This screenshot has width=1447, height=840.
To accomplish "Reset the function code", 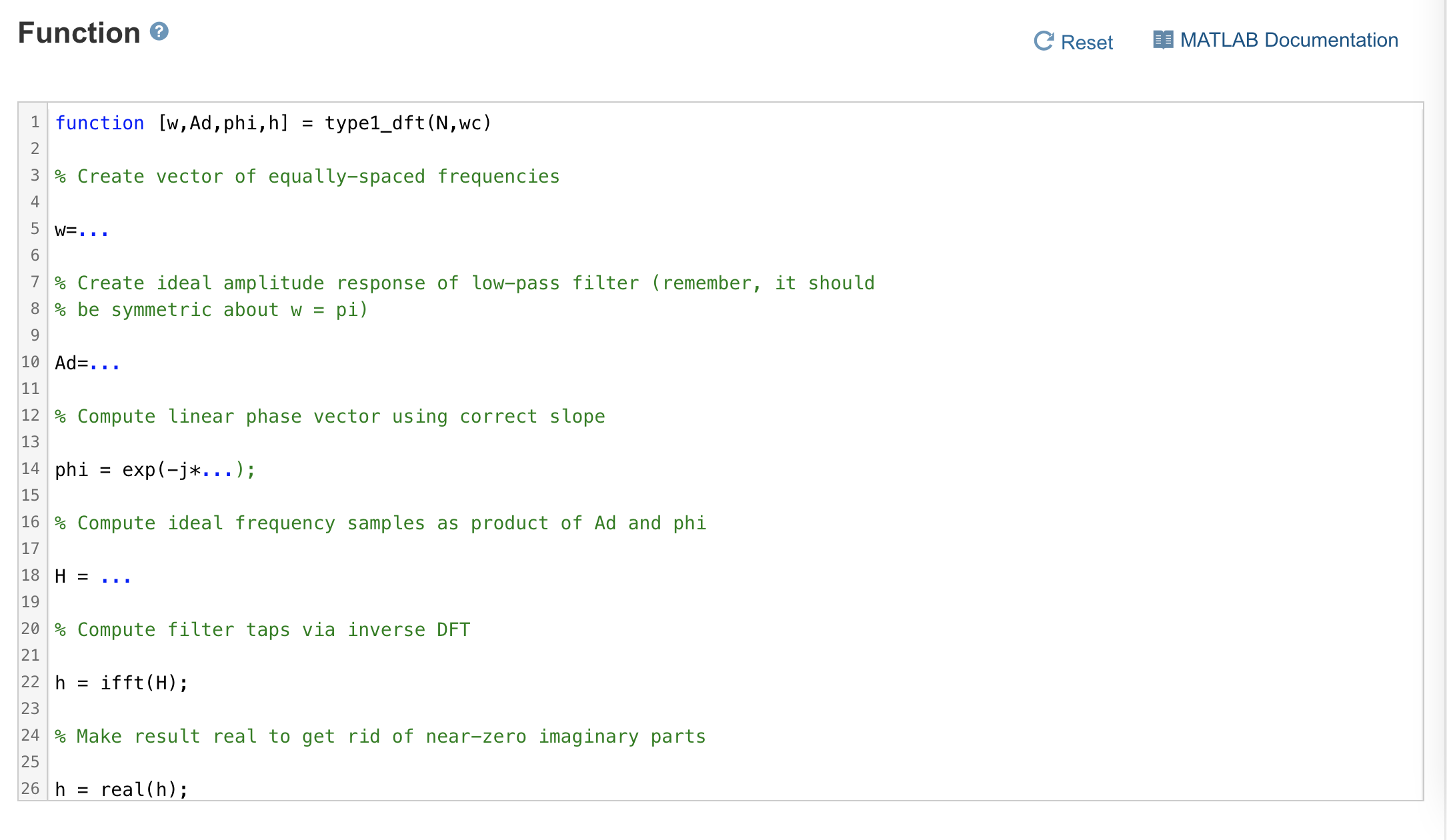I will pos(1074,41).
